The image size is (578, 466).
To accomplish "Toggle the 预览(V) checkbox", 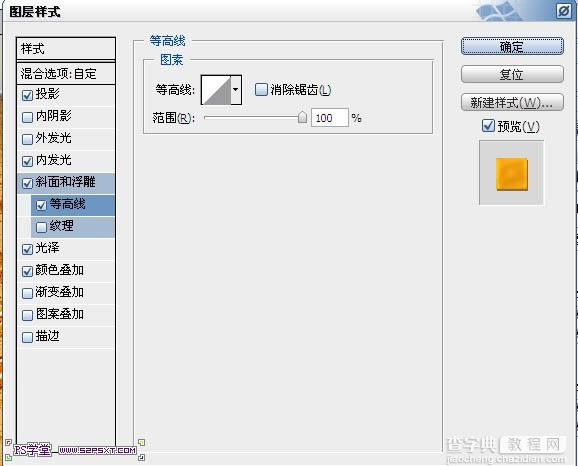I will (488, 126).
